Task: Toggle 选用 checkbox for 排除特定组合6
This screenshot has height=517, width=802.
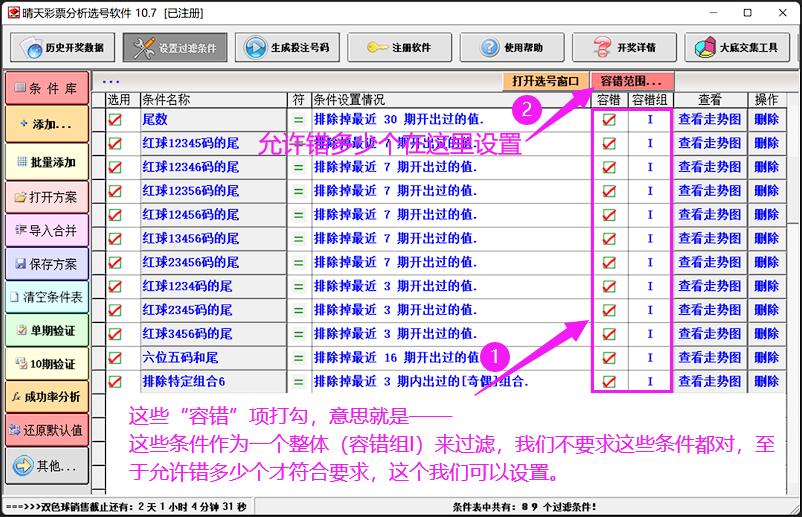Action: click(x=115, y=382)
